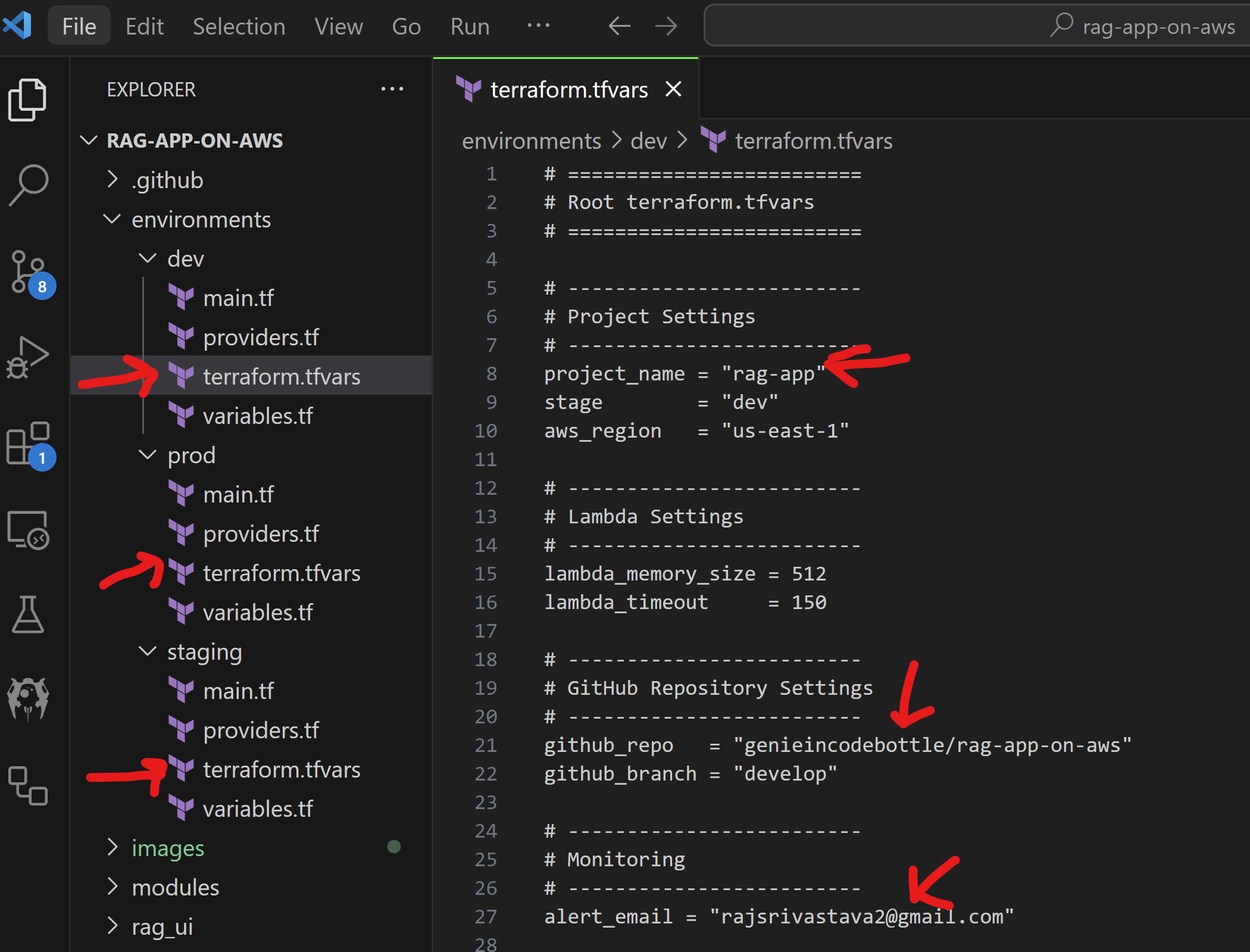Close the terraform.tfvars editor tab
Image resolution: width=1250 pixels, height=952 pixels.
point(673,89)
